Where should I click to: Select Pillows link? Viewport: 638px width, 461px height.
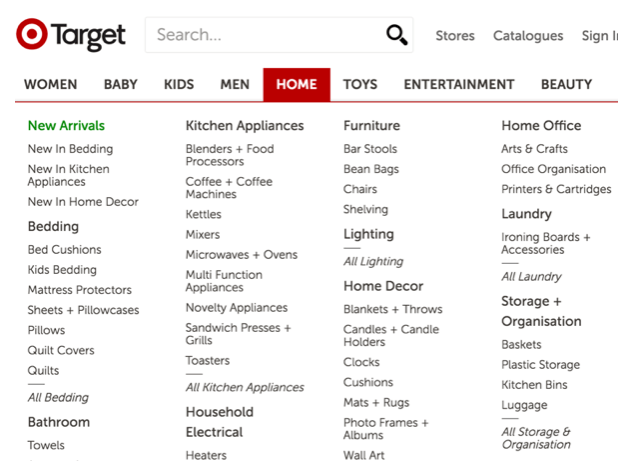coord(46,330)
